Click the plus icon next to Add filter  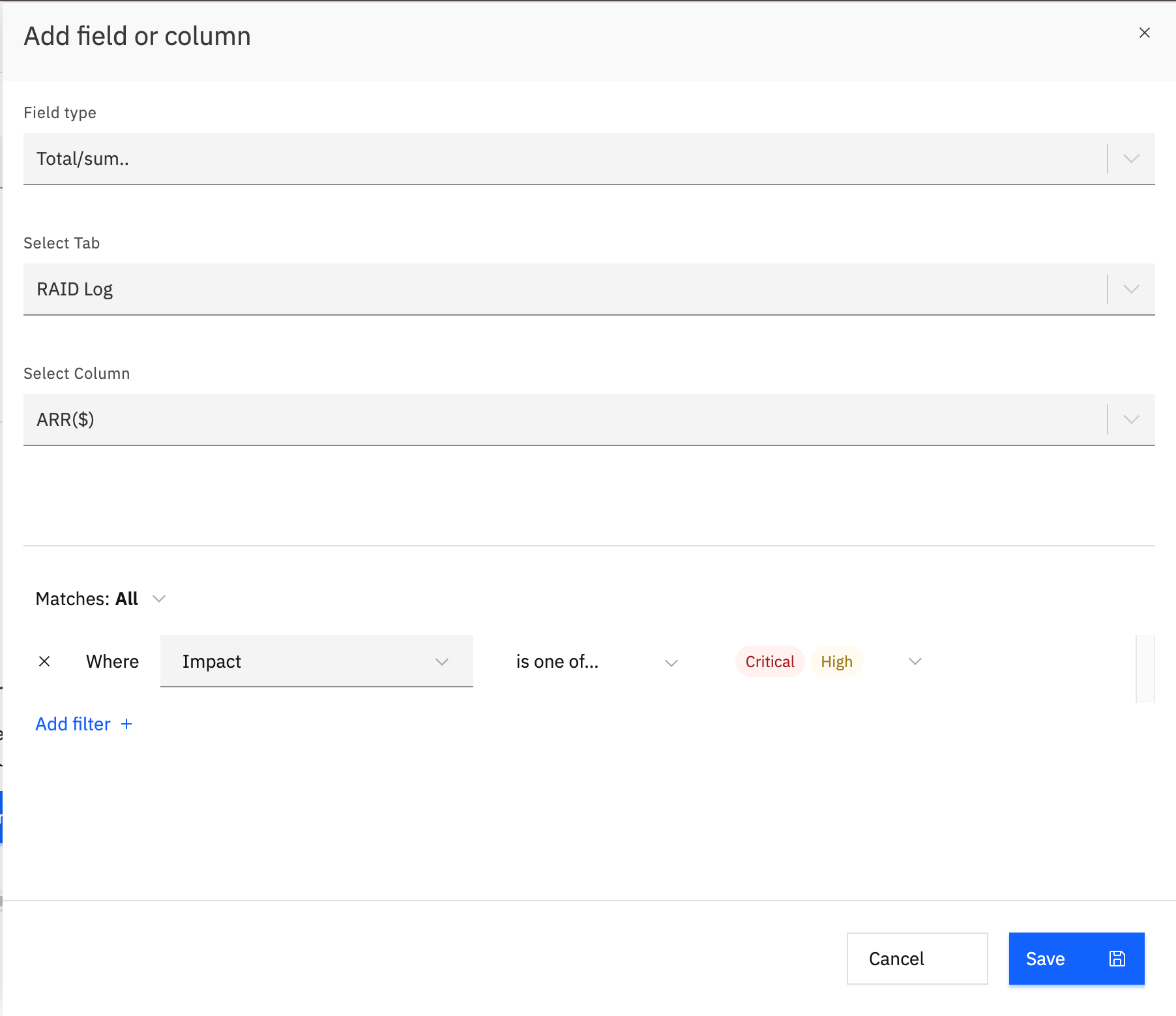(126, 724)
